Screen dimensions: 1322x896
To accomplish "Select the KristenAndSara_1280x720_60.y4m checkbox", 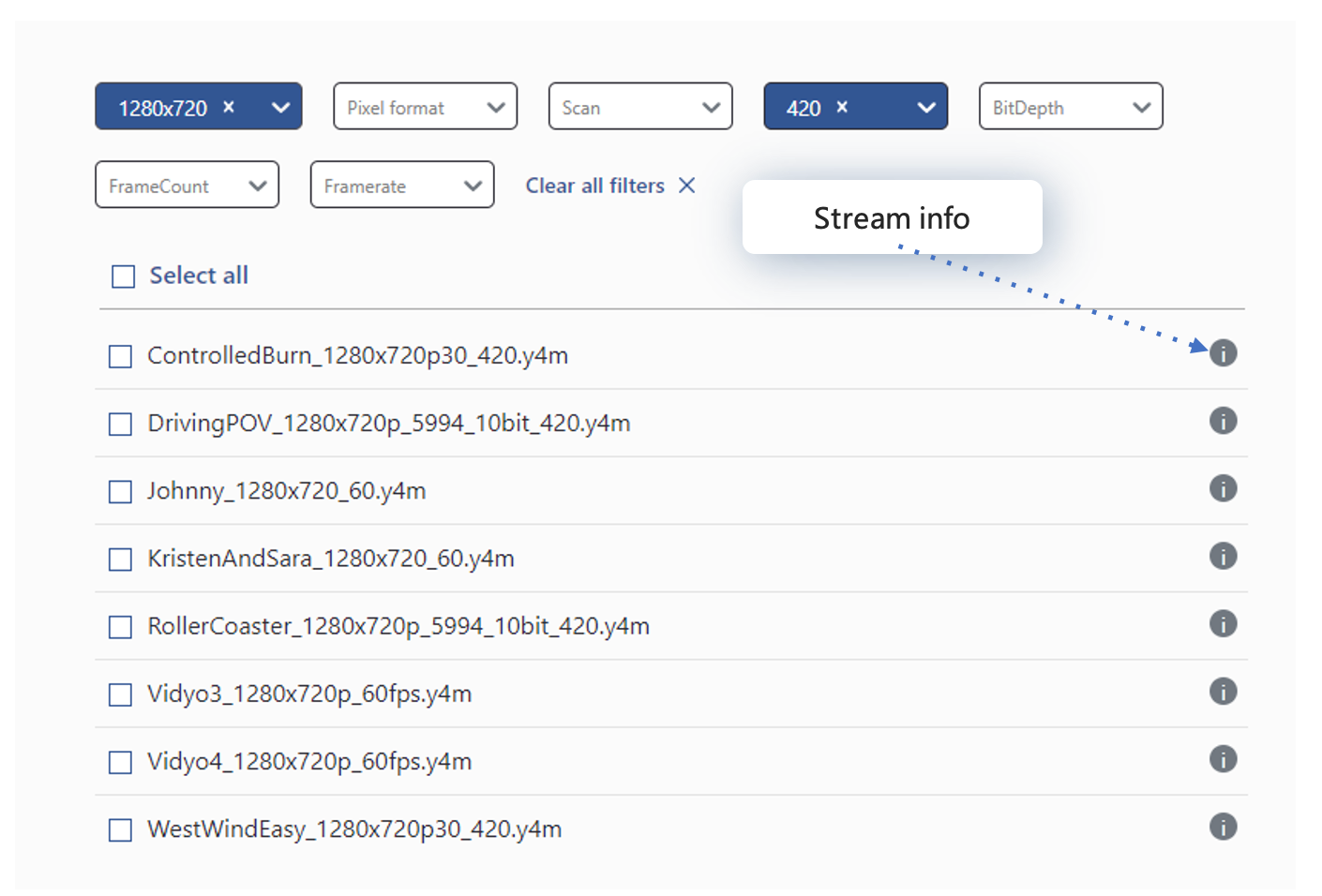I will click(120, 560).
